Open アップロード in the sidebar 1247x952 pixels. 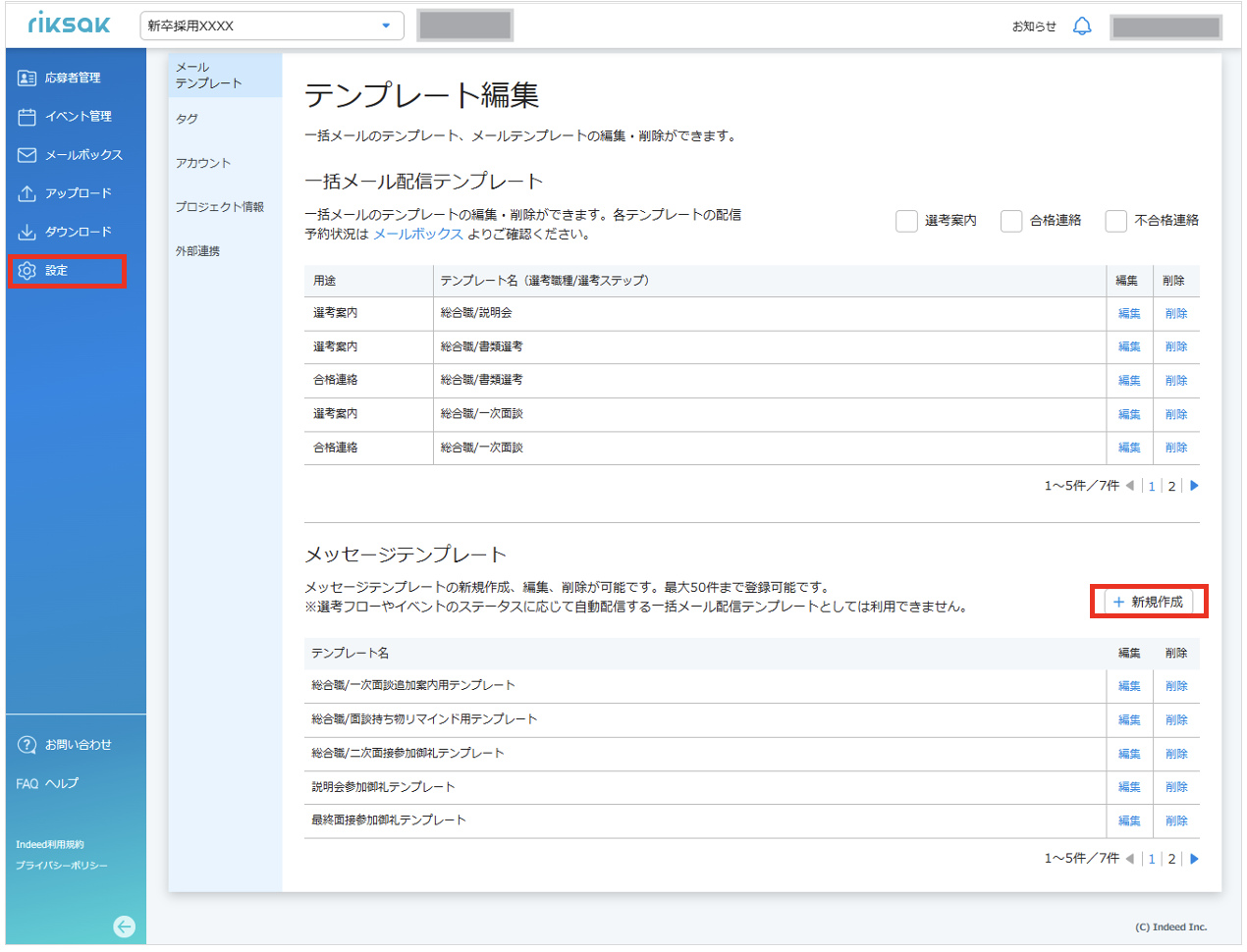point(79,193)
